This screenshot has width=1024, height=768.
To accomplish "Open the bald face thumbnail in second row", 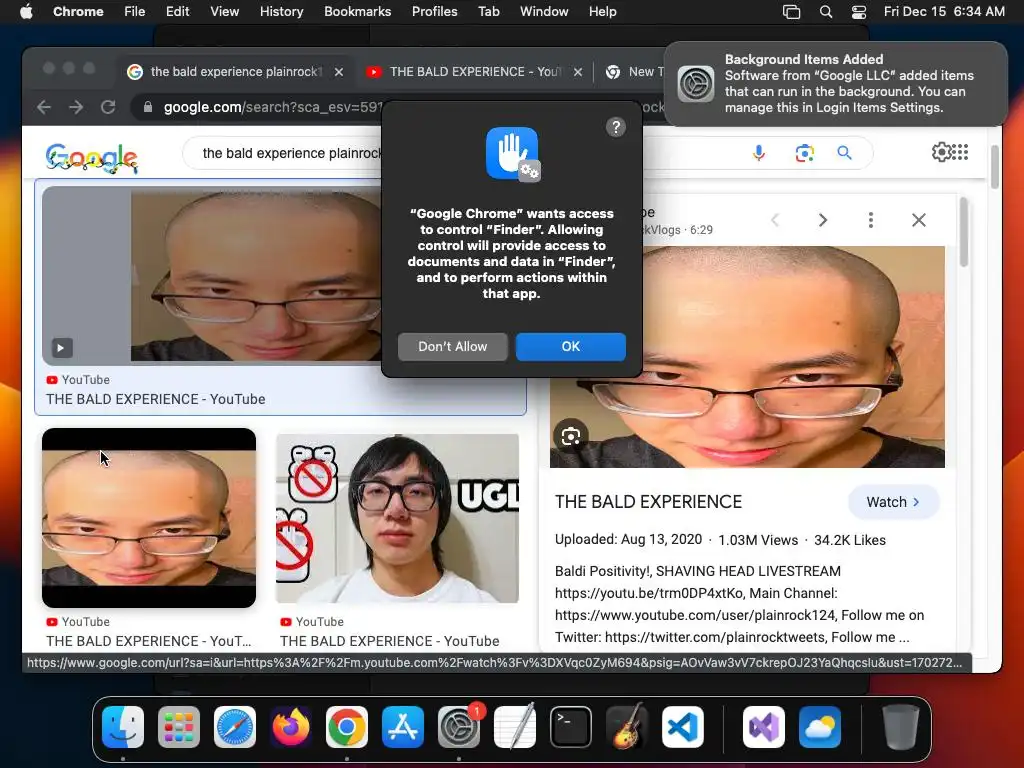I will tap(149, 518).
